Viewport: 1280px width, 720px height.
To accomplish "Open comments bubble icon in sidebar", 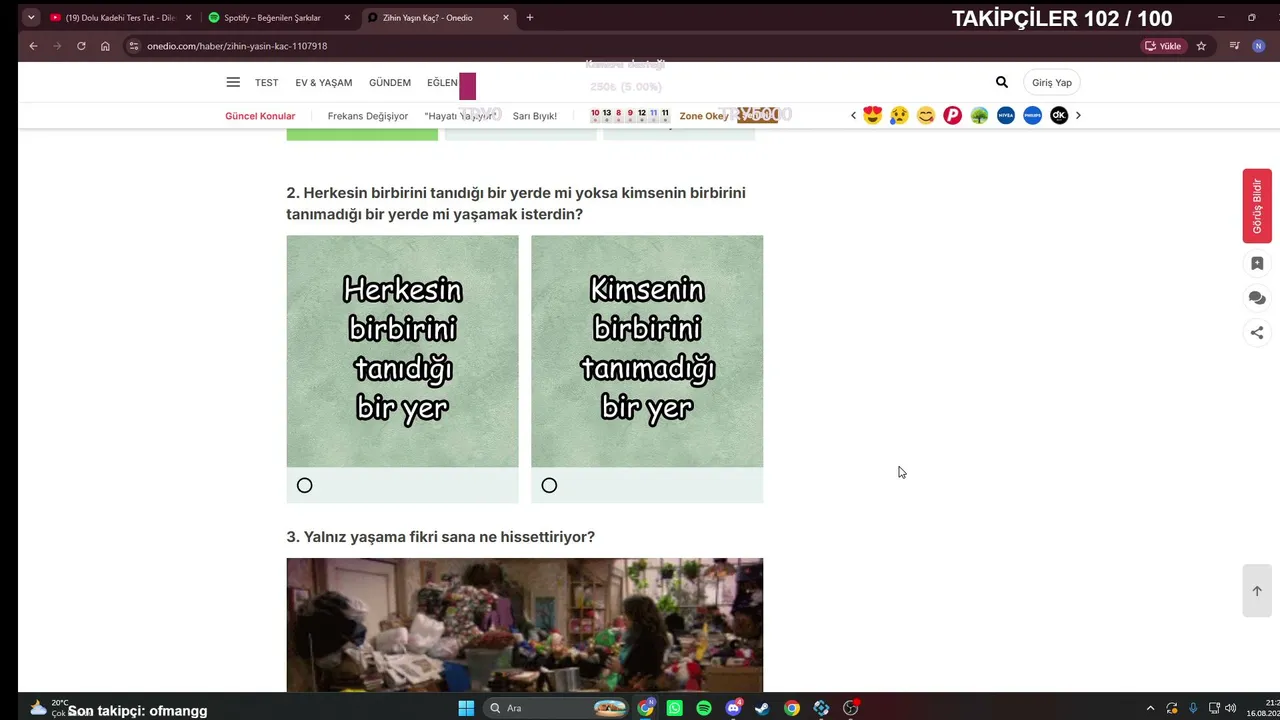I will tap(1257, 298).
